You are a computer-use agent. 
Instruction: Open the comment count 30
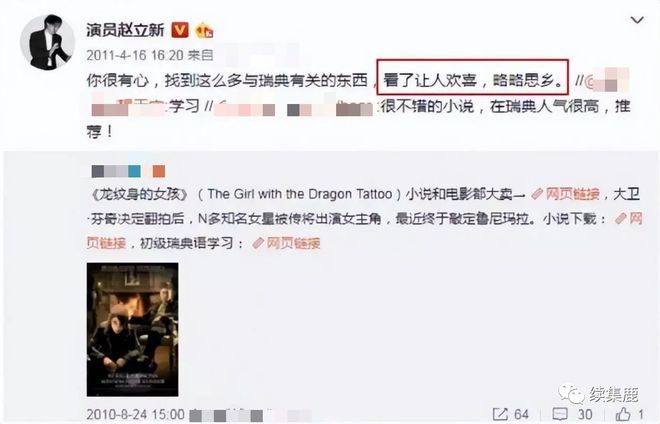click(x=585, y=414)
